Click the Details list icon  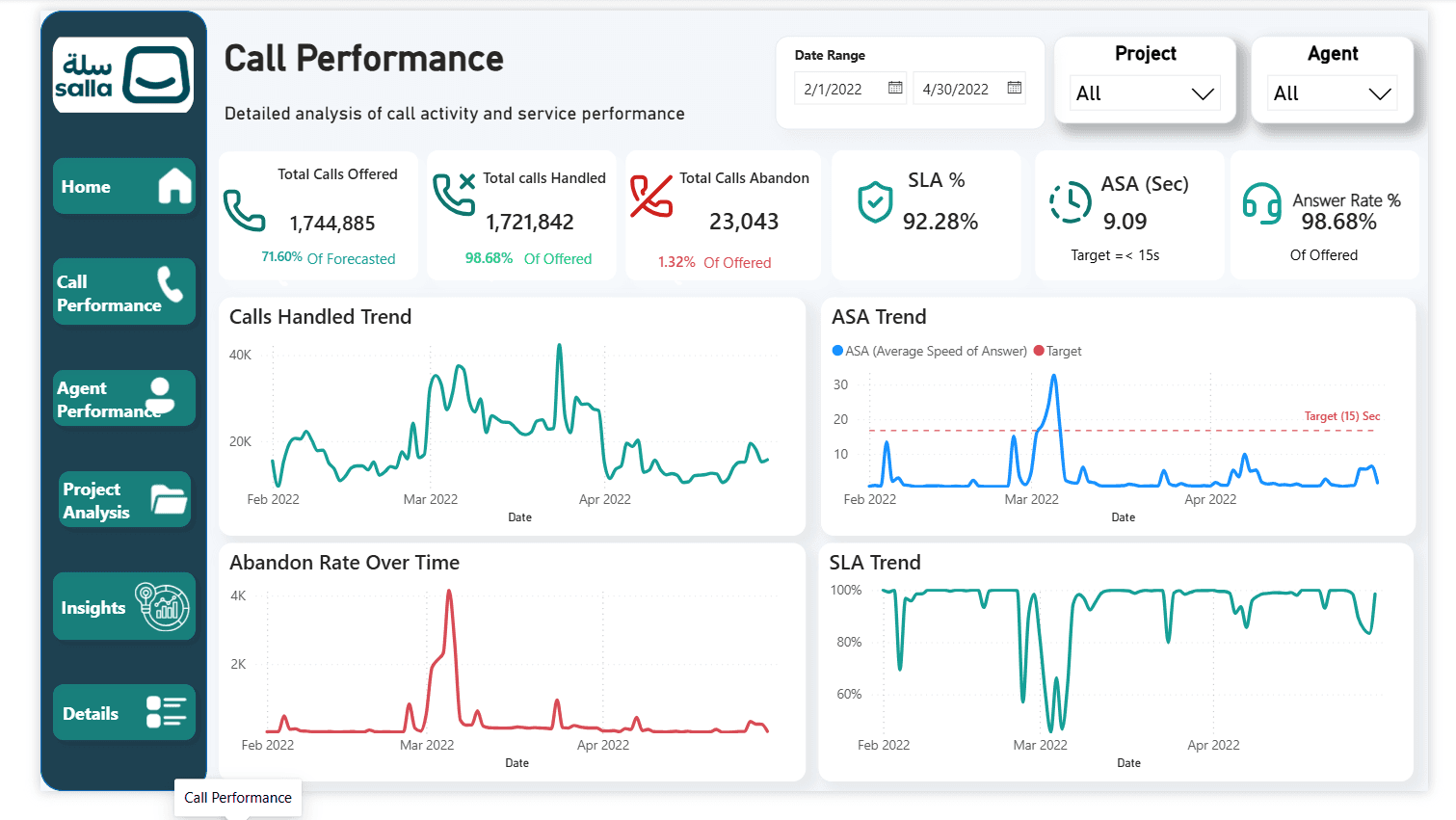[166, 712]
